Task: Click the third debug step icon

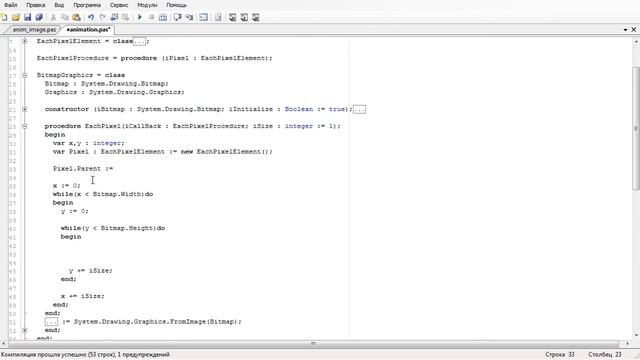Action: (256, 17)
